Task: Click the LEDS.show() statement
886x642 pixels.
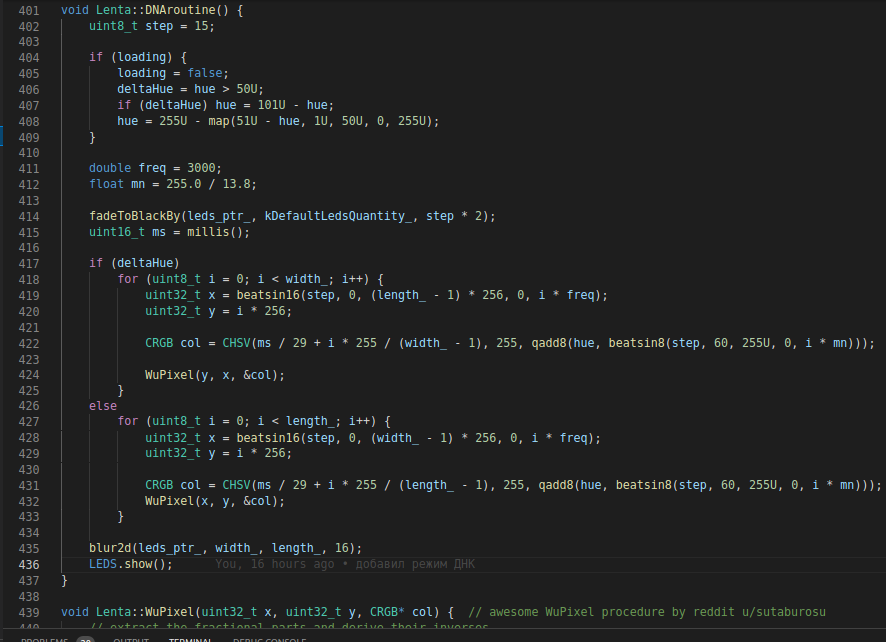Action: 130,564
